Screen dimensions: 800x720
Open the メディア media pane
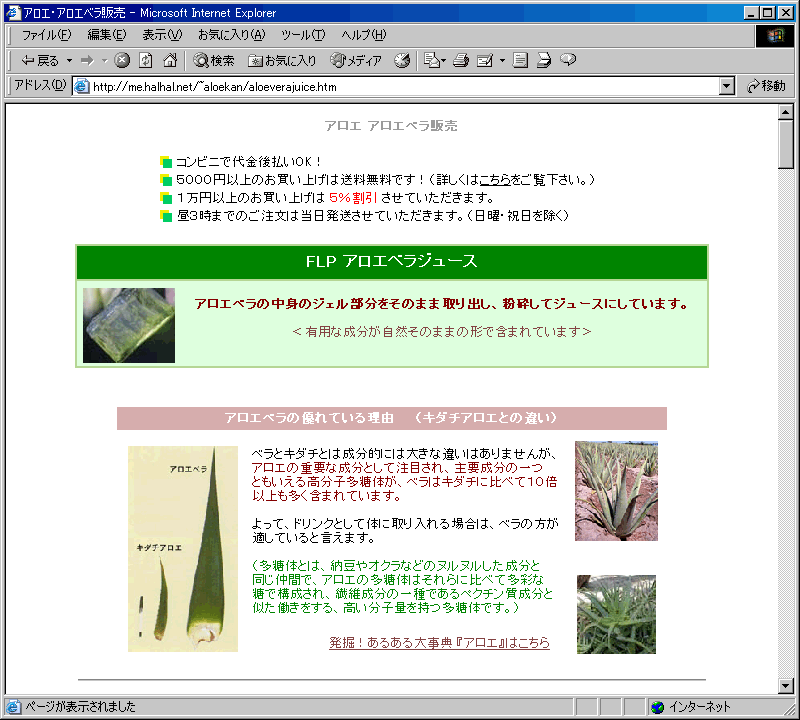click(x=356, y=61)
